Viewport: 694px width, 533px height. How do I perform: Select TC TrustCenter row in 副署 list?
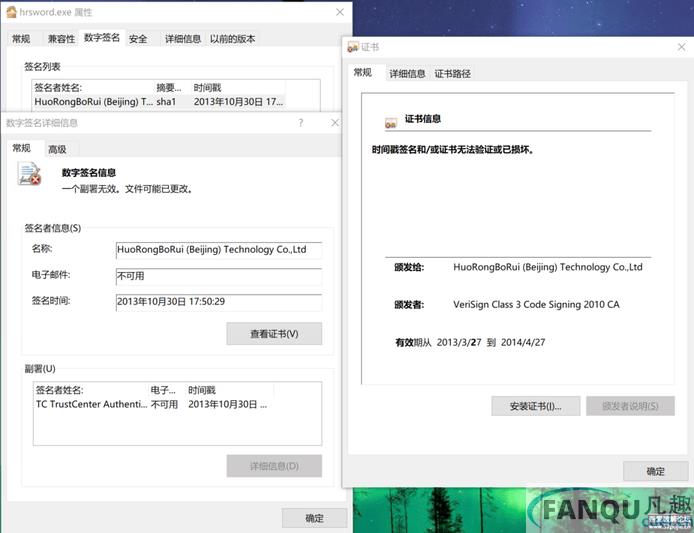coord(152,404)
